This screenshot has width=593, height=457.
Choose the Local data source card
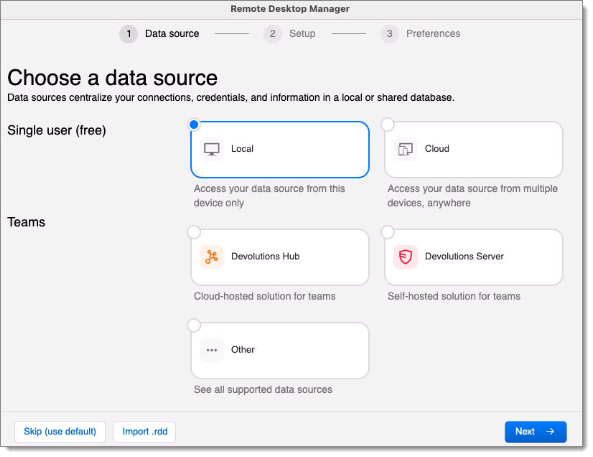pyautogui.click(x=280, y=149)
